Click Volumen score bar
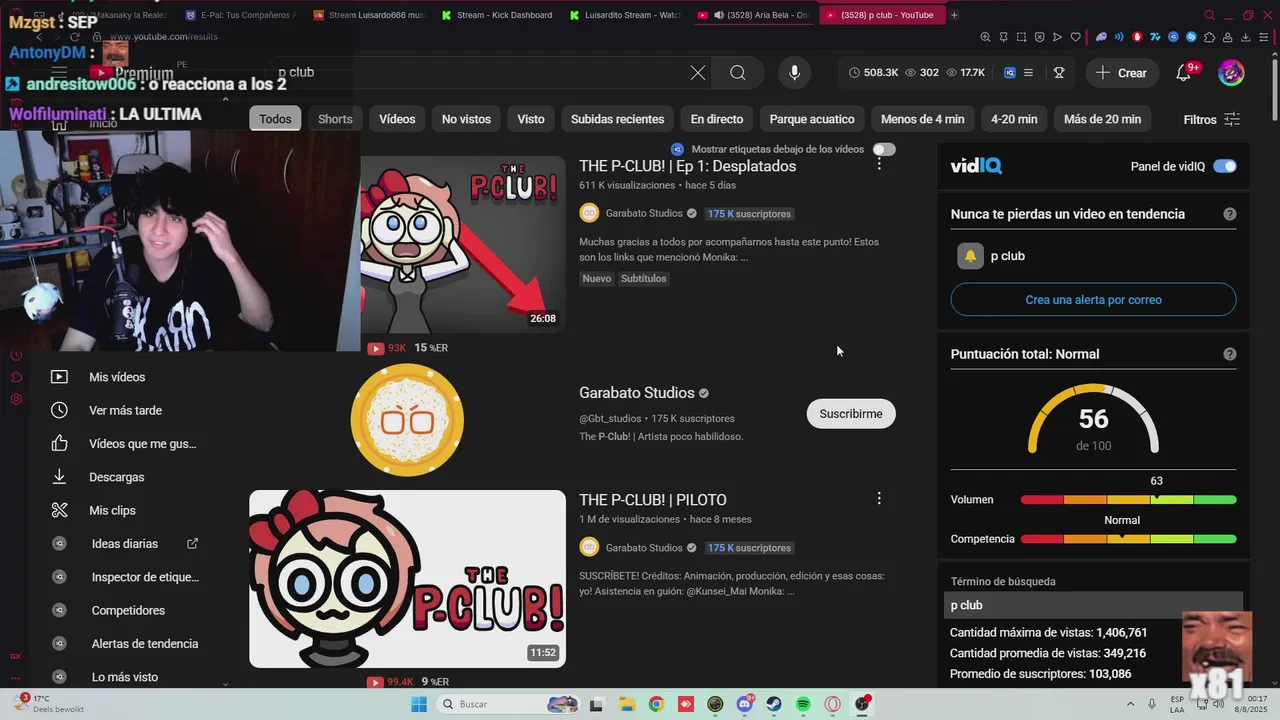 (1128, 499)
